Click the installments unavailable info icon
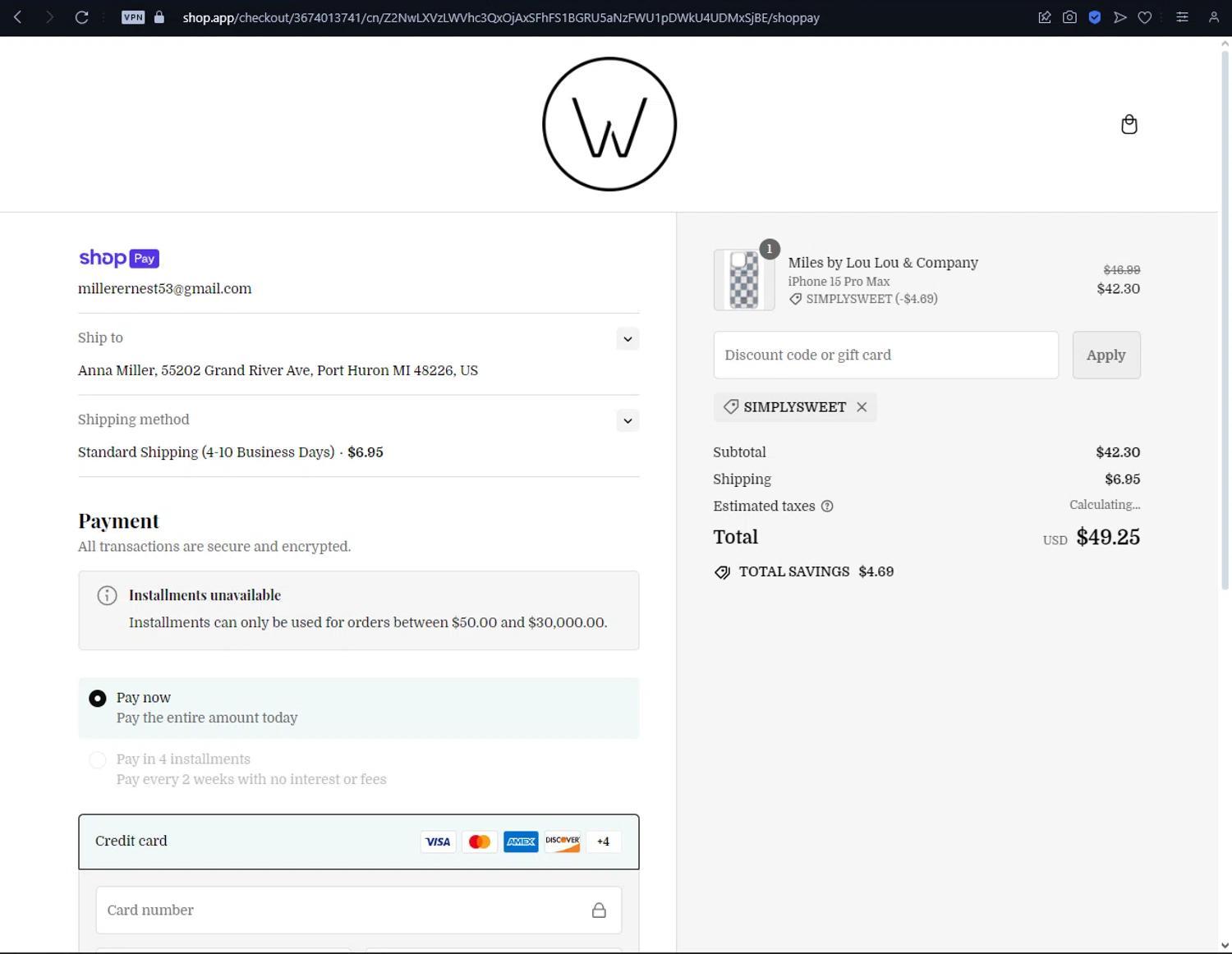This screenshot has width=1232, height=954. 107,595
